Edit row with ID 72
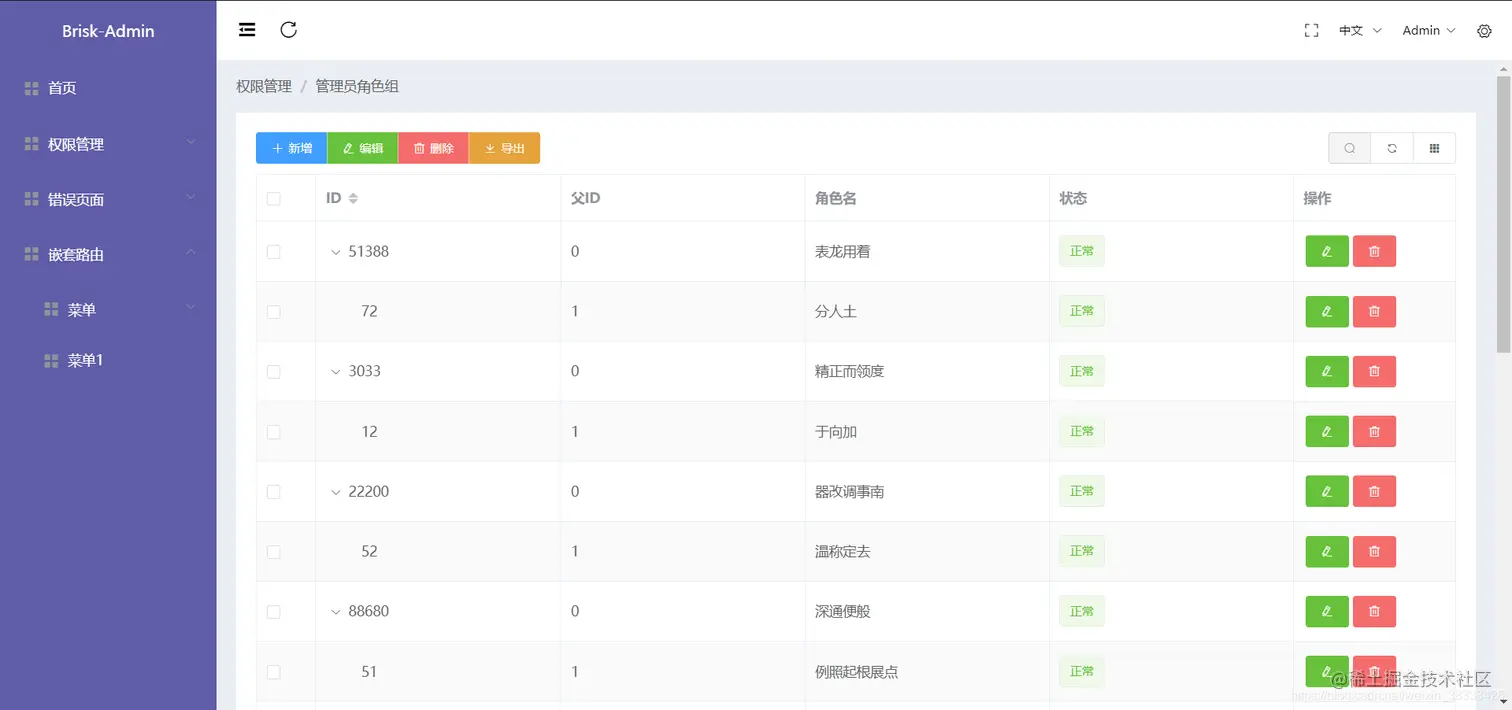Viewport: 1512px width, 710px height. [1327, 312]
